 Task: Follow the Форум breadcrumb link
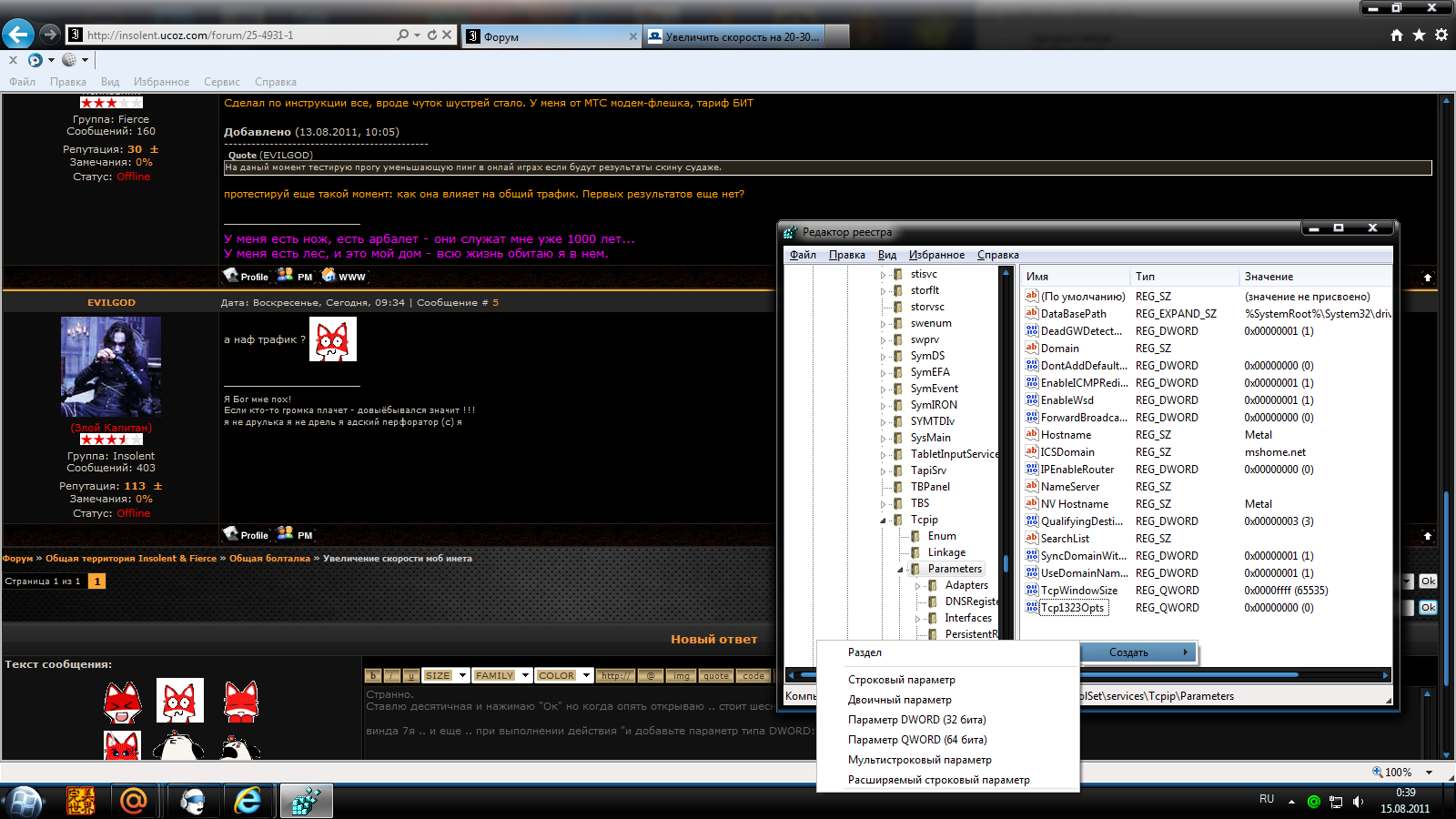tap(17, 559)
